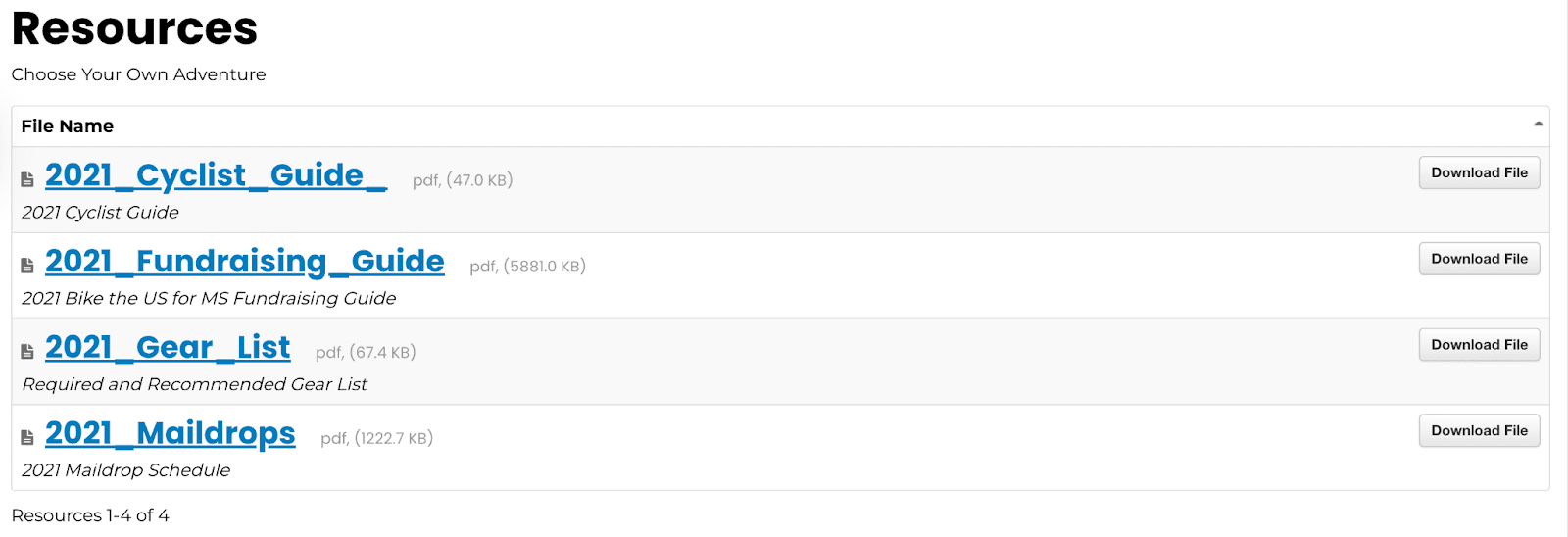Download the Cyclist Guide file

(x=1479, y=172)
